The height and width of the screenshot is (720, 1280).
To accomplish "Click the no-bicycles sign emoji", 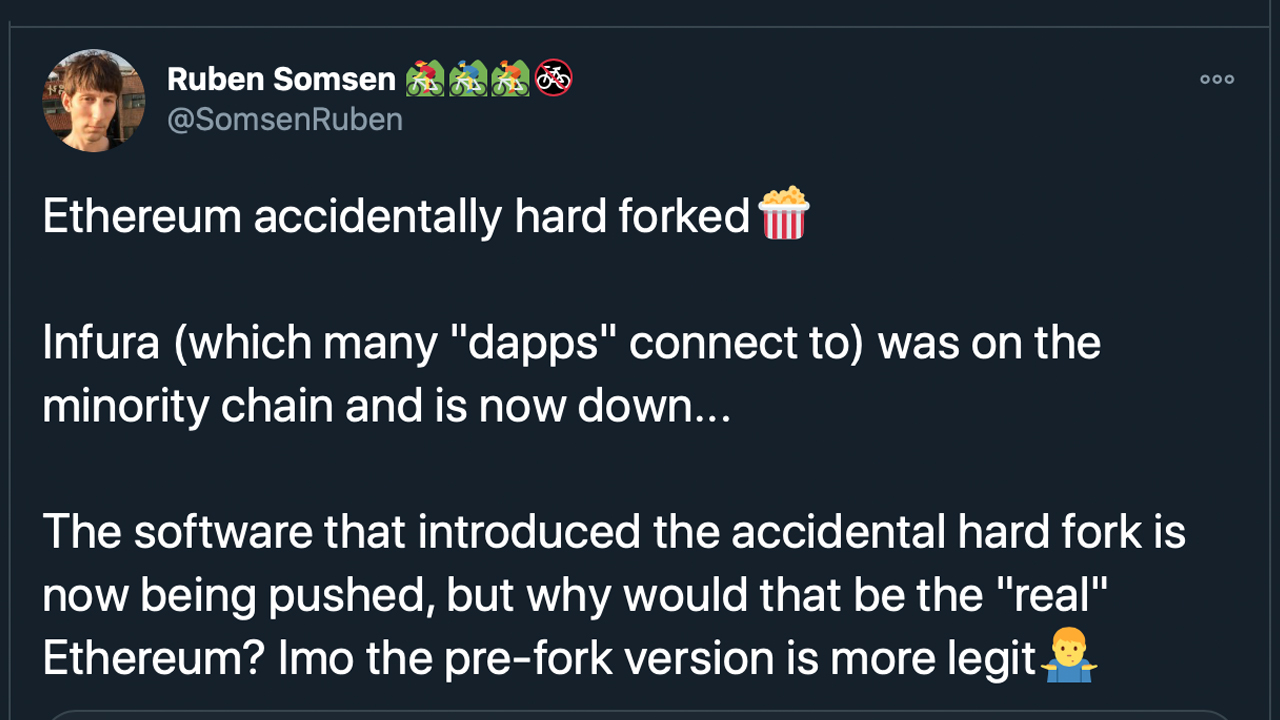I will [553, 78].
